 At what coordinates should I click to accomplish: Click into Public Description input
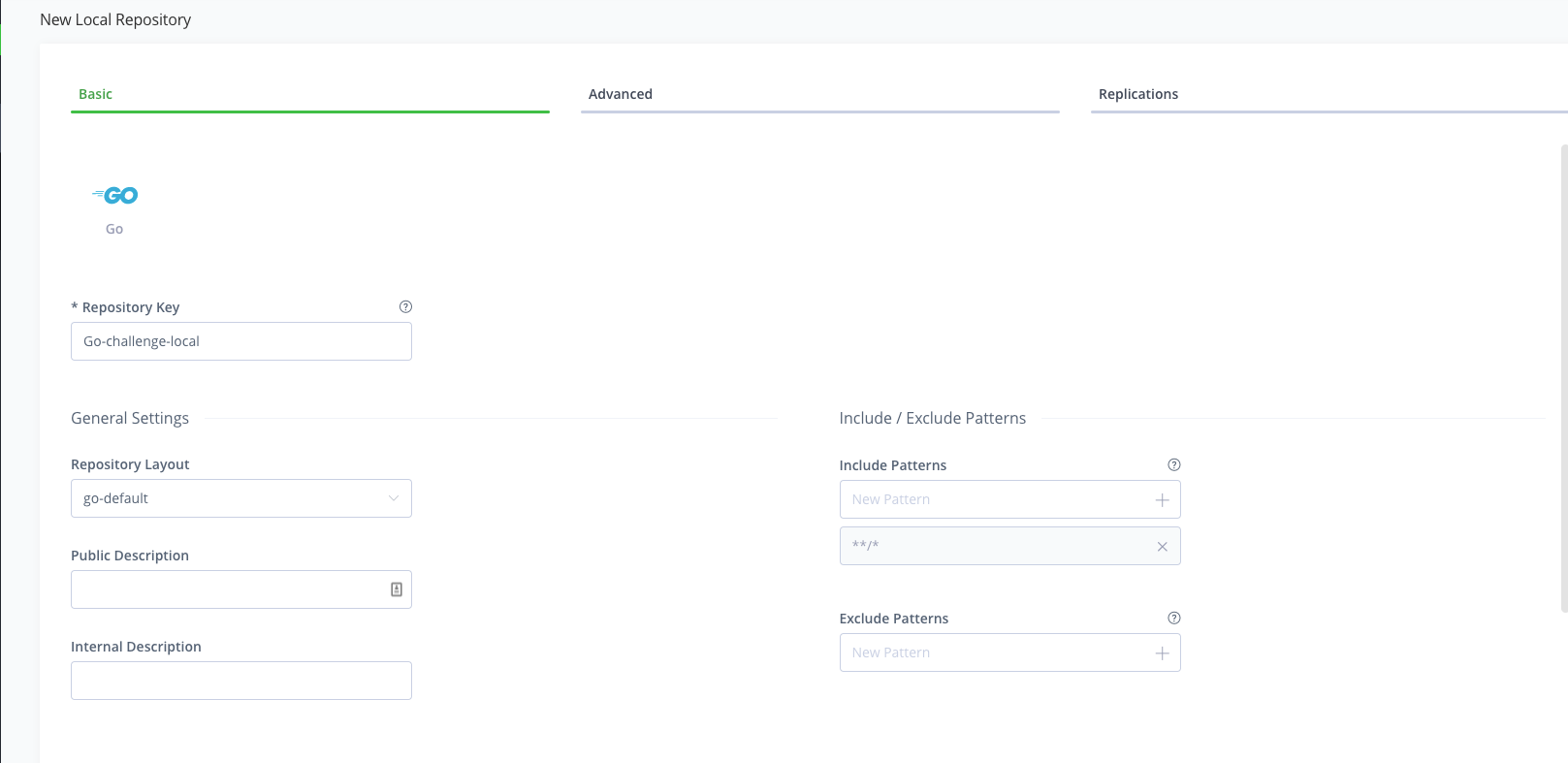[x=228, y=589]
